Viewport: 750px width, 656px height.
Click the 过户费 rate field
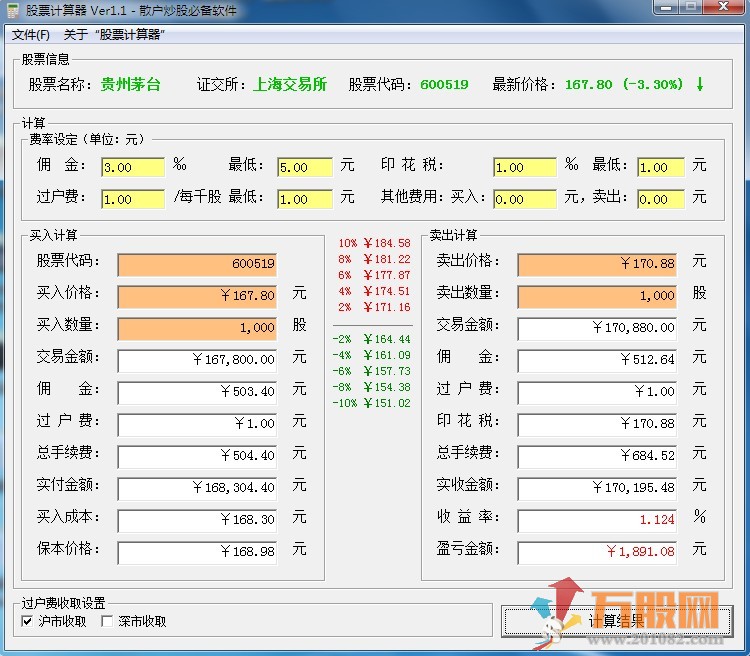coord(133,199)
